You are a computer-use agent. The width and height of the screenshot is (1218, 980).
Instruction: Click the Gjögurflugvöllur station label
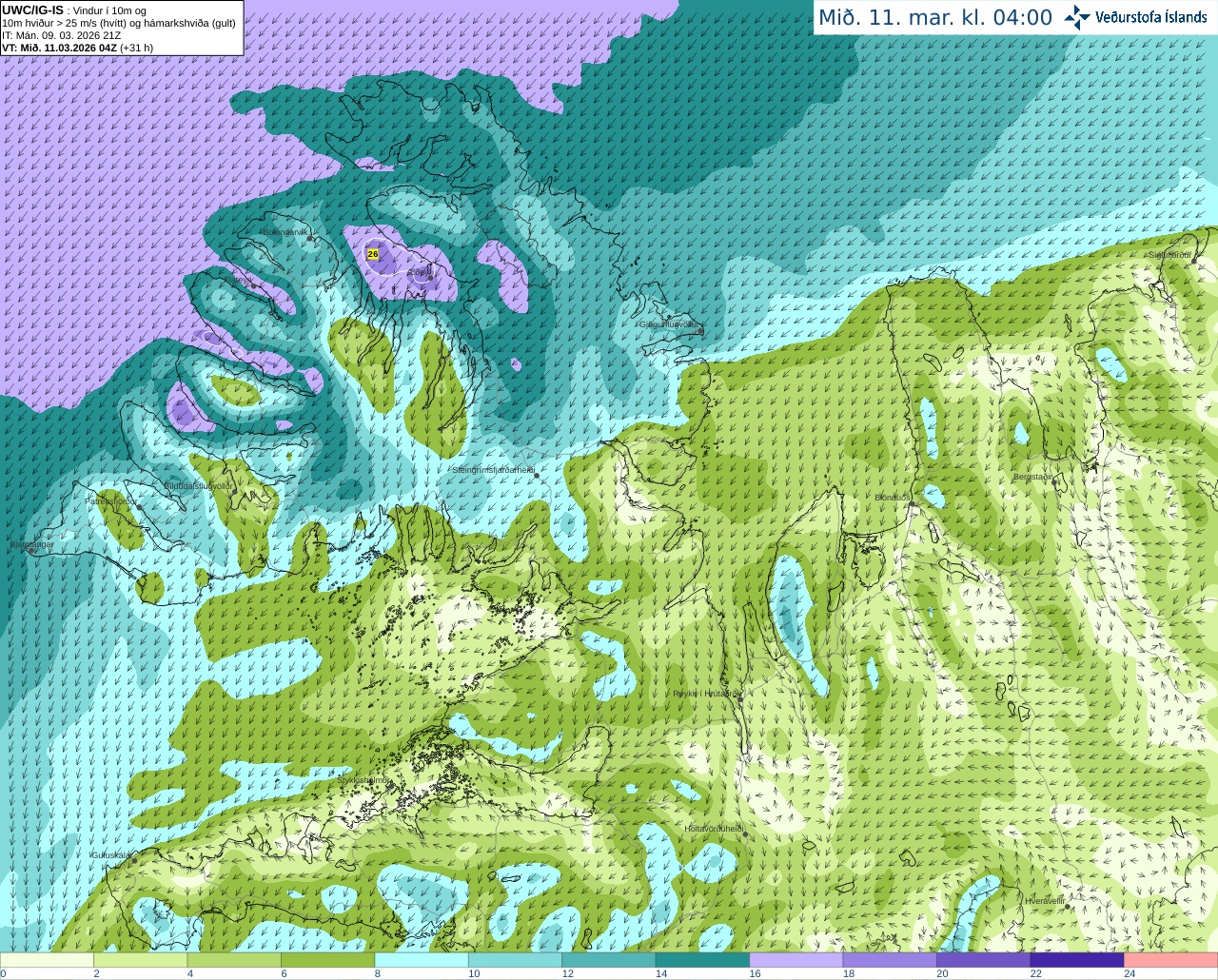coord(670,324)
